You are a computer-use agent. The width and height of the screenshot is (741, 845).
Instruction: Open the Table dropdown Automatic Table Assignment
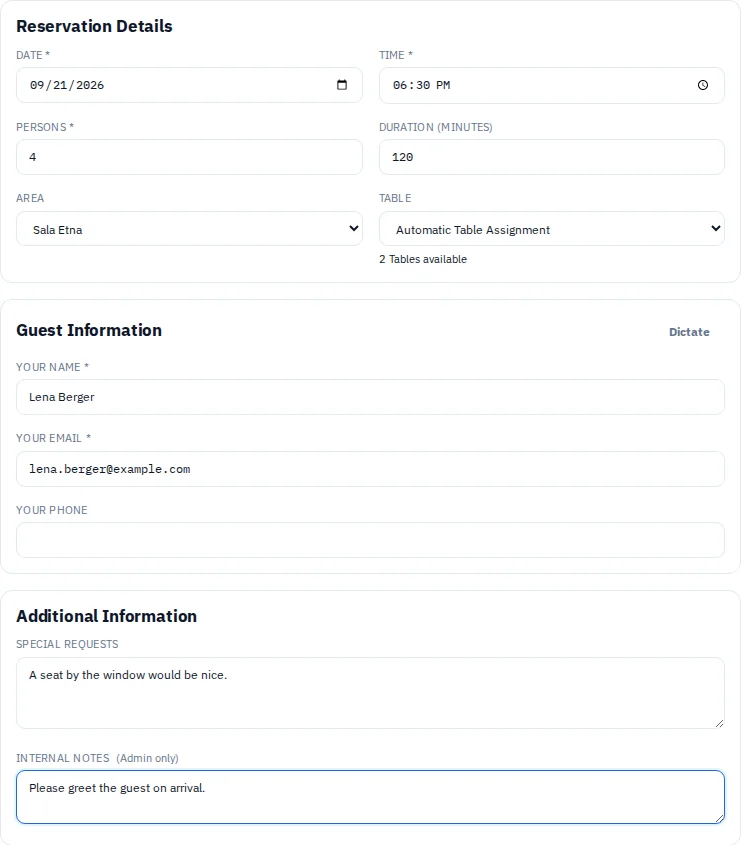click(x=551, y=229)
